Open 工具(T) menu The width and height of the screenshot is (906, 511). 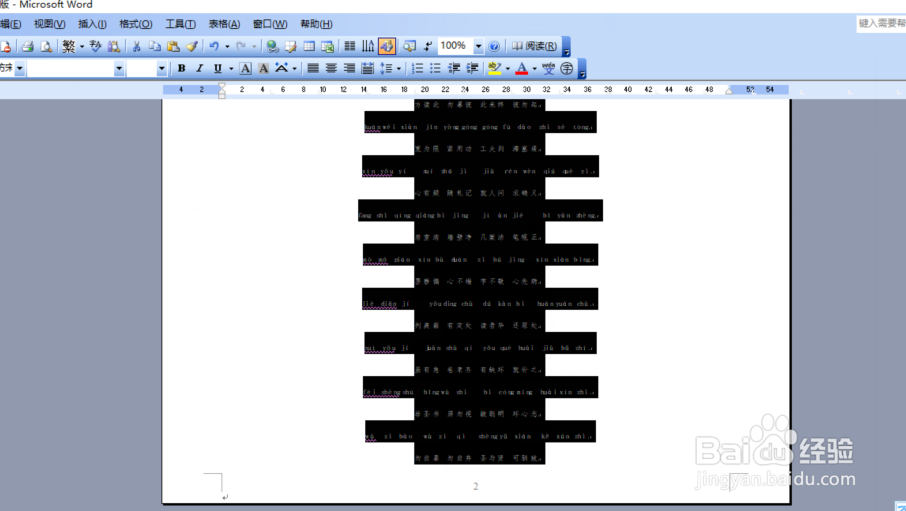[180, 24]
